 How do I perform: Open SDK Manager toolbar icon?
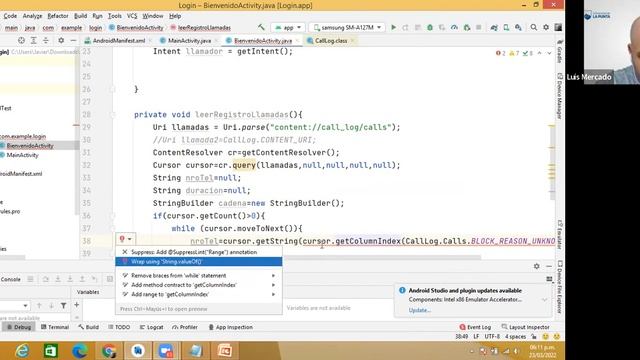pos(518,27)
